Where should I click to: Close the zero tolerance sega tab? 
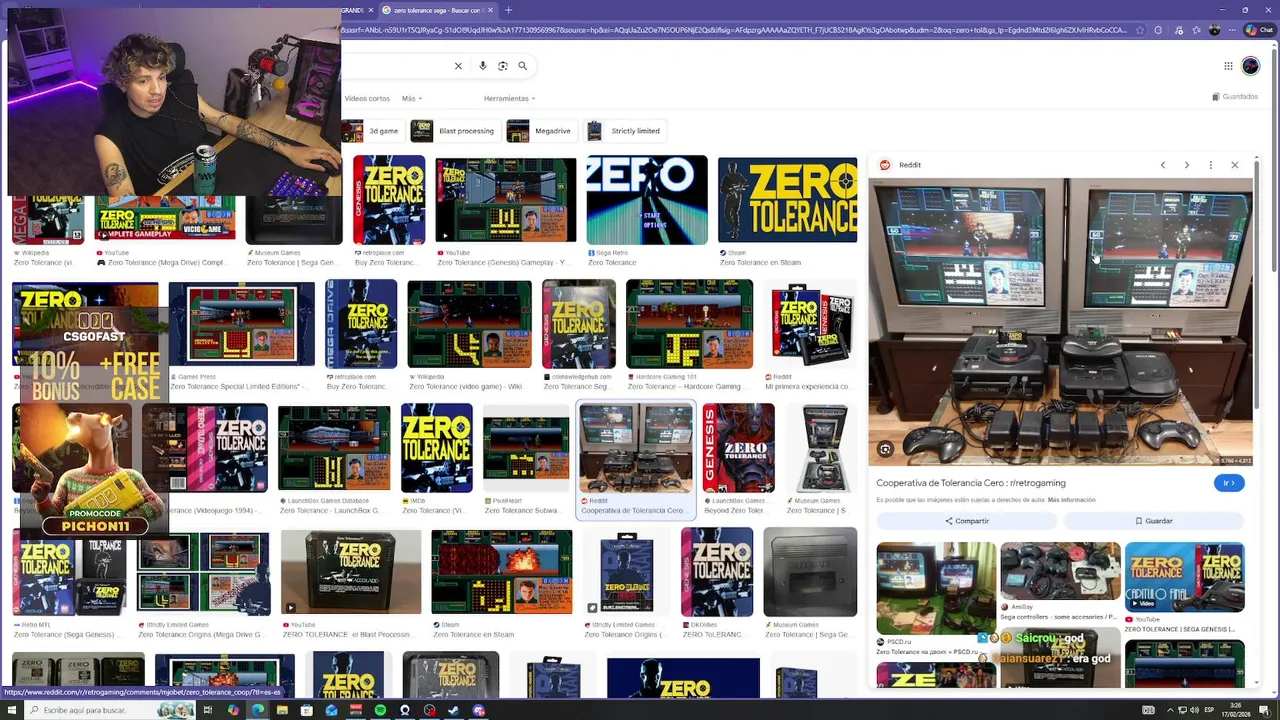(490, 10)
